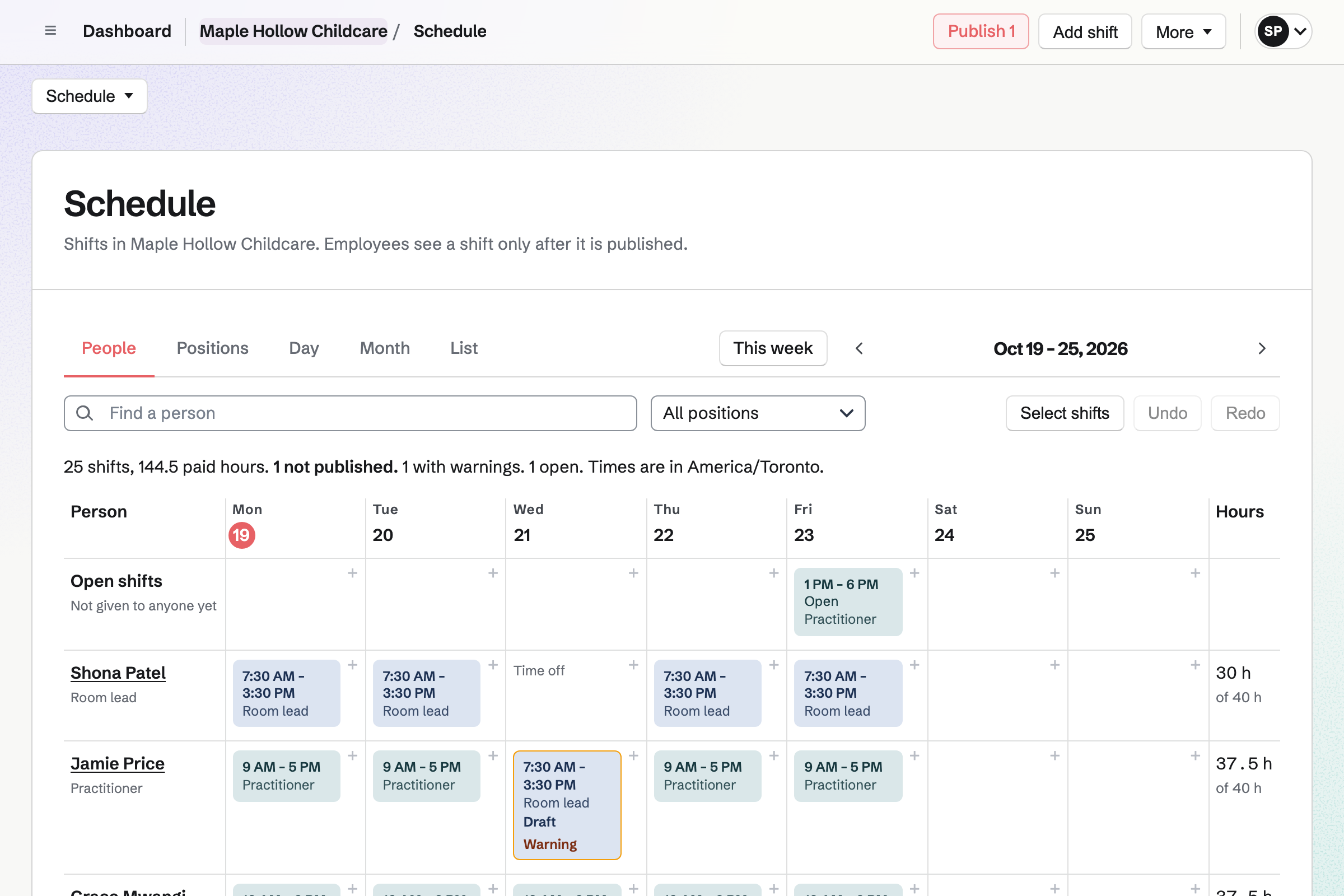
Task: Add open shift on Monday 19
Action: [353, 573]
